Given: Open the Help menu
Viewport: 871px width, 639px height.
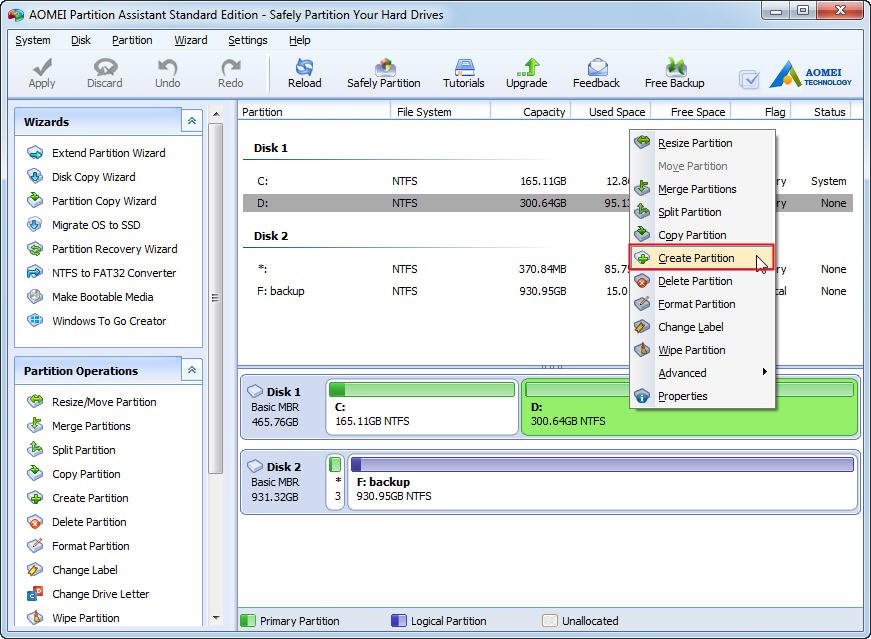Looking at the screenshot, I should coord(299,40).
